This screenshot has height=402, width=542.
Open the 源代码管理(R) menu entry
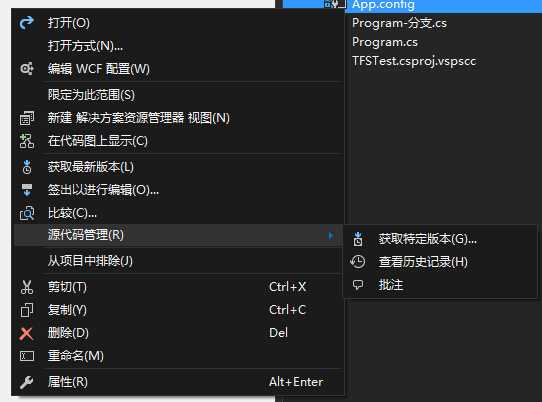point(178,235)
